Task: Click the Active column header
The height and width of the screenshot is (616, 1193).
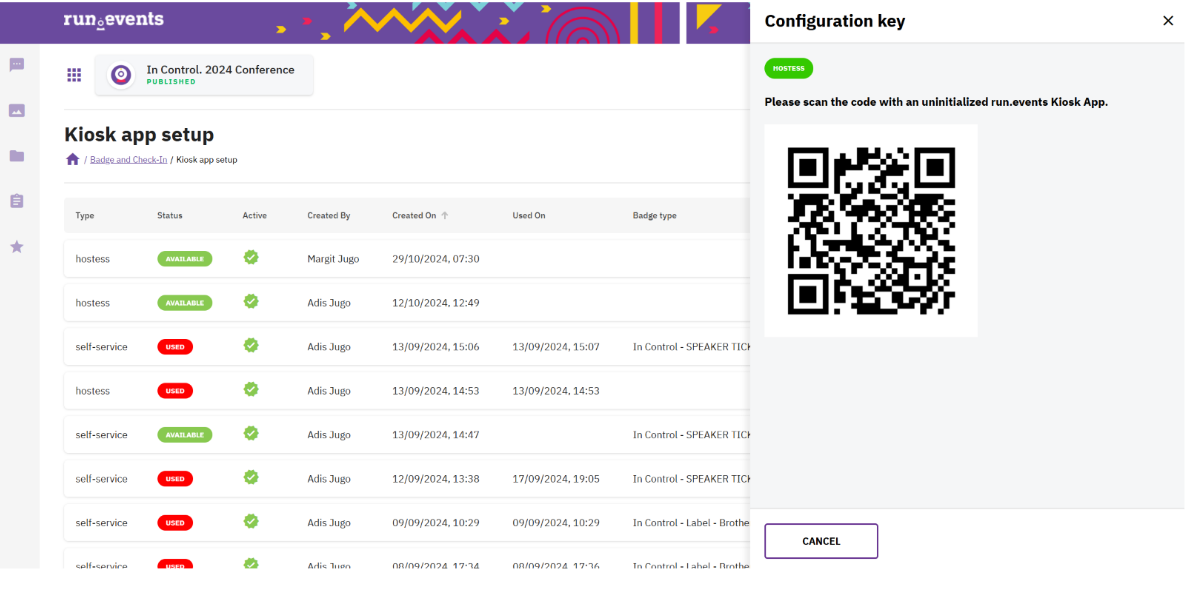Action: [x=254, y=216]
